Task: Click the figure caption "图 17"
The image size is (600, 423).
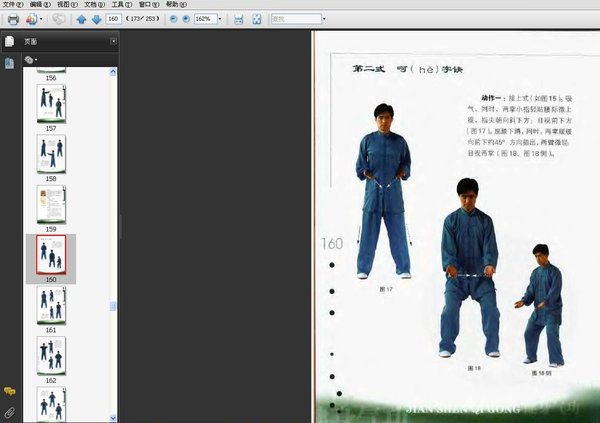Action: coord(386,289)
